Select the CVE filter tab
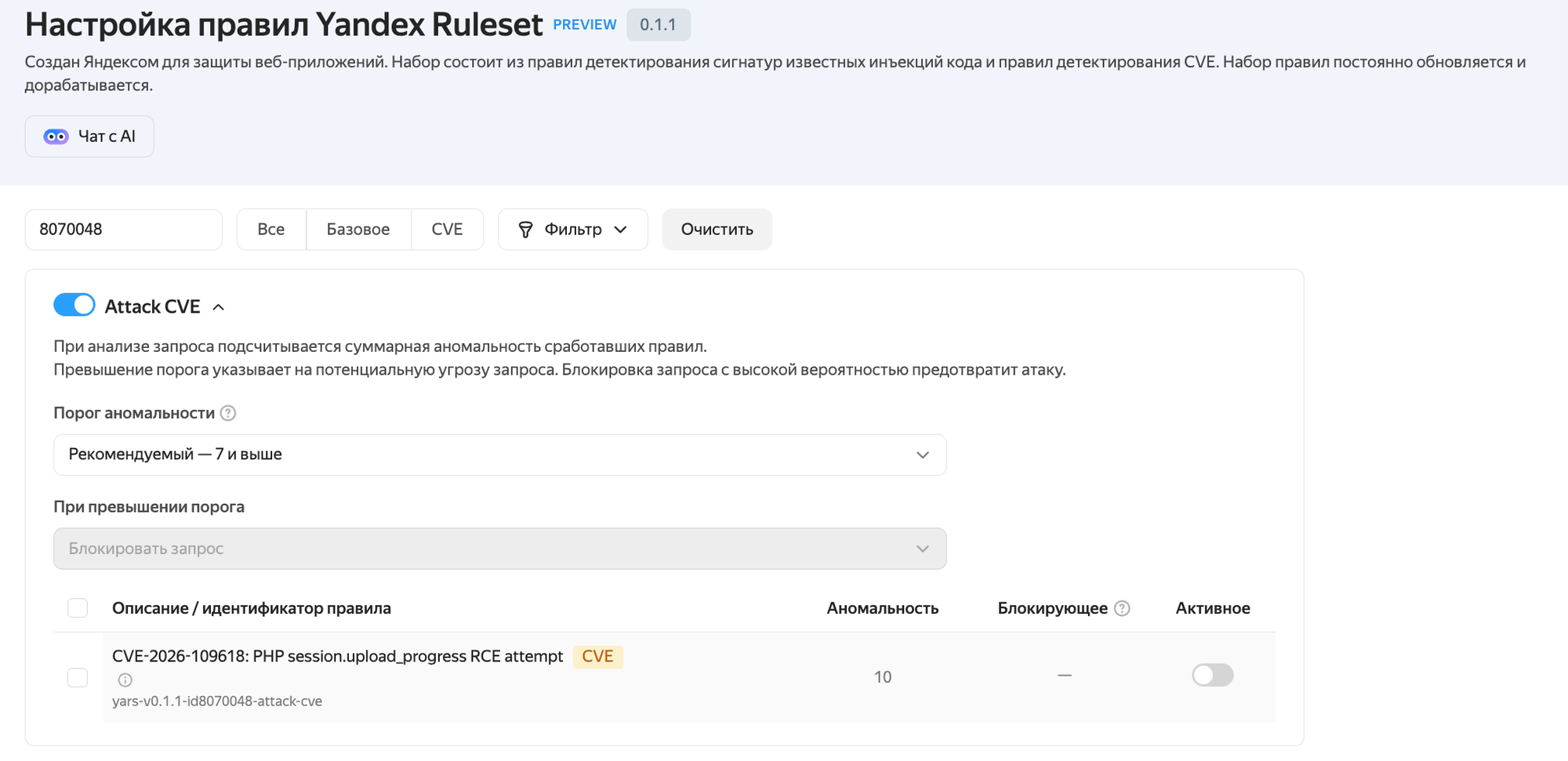Image resolution: width=1568 pixels, height=761 pixels. [x=447, y=230]
